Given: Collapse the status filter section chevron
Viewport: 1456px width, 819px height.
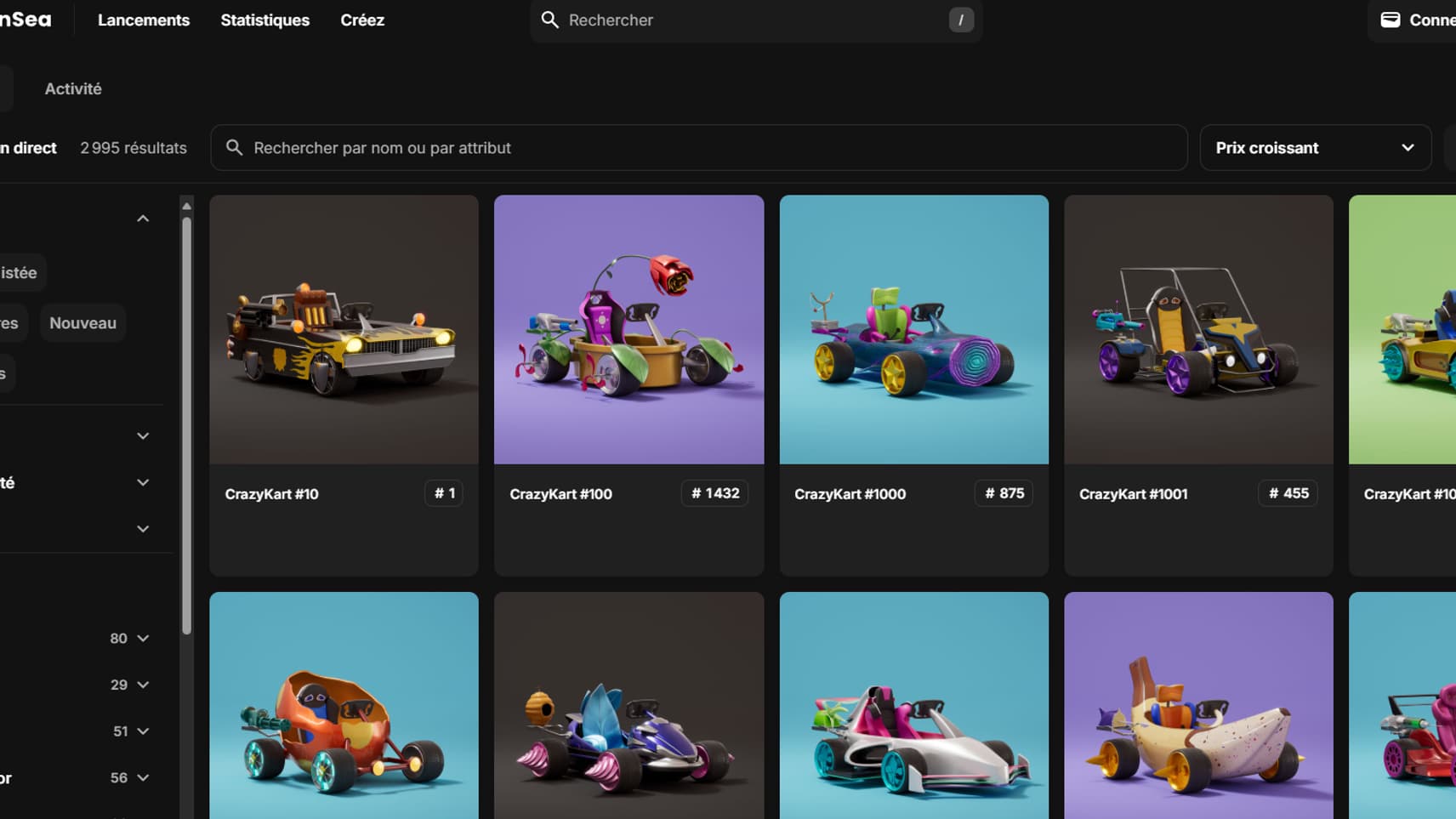Looking at the screenshot, I should [x=143, y=219].
